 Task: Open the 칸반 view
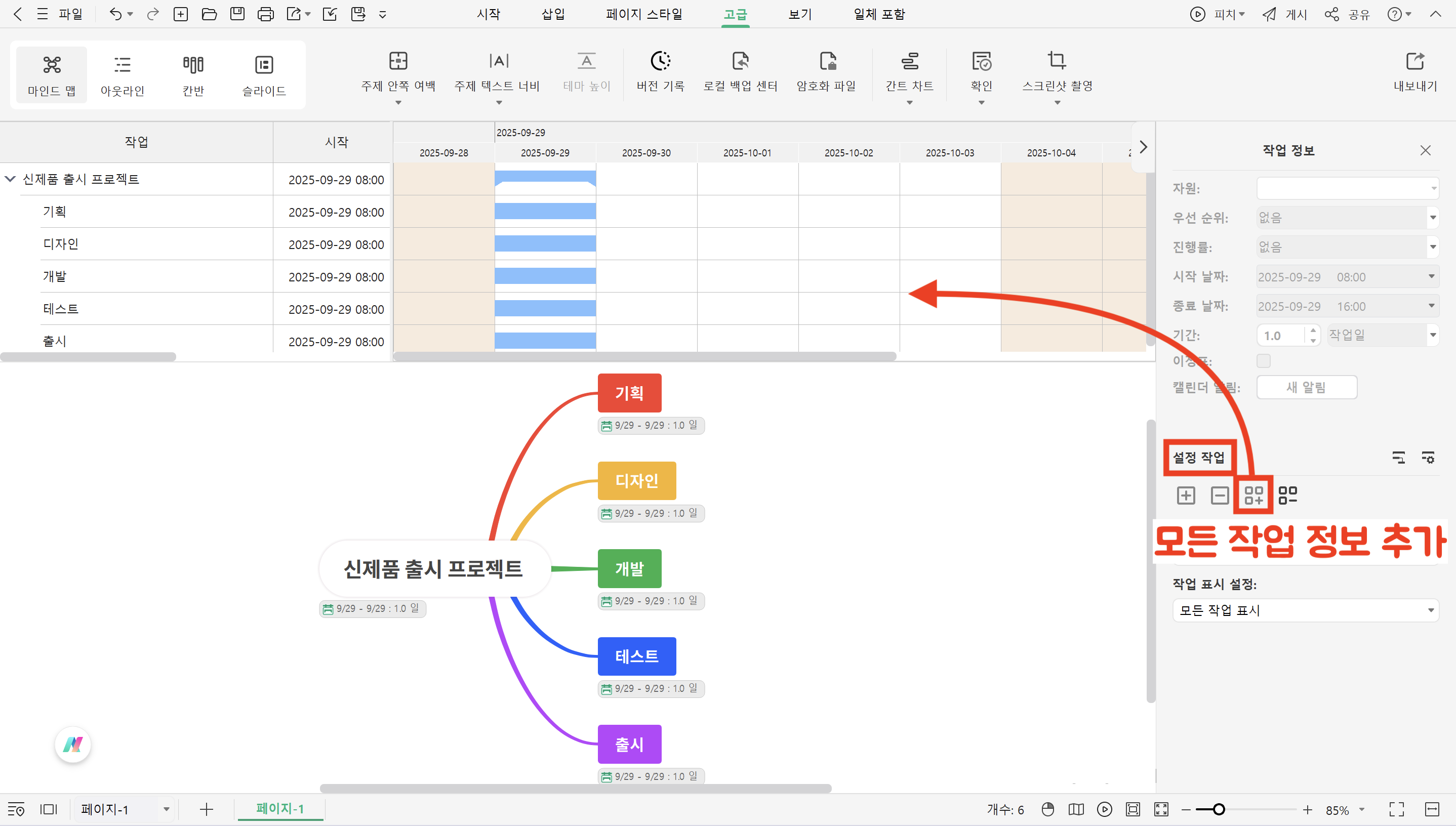(193, 74)
